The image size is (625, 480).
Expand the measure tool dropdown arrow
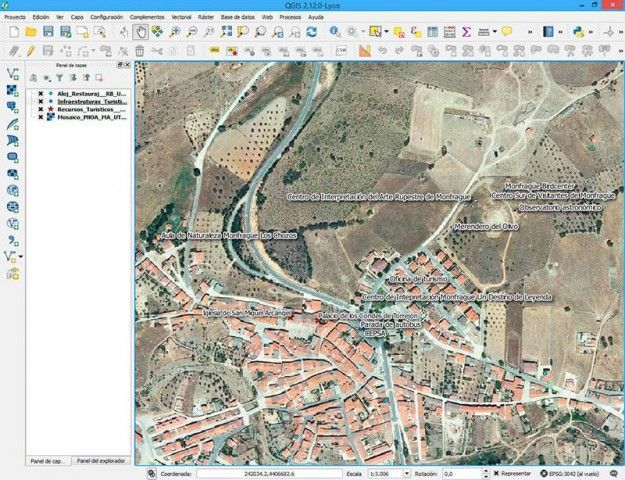point(494,32)
